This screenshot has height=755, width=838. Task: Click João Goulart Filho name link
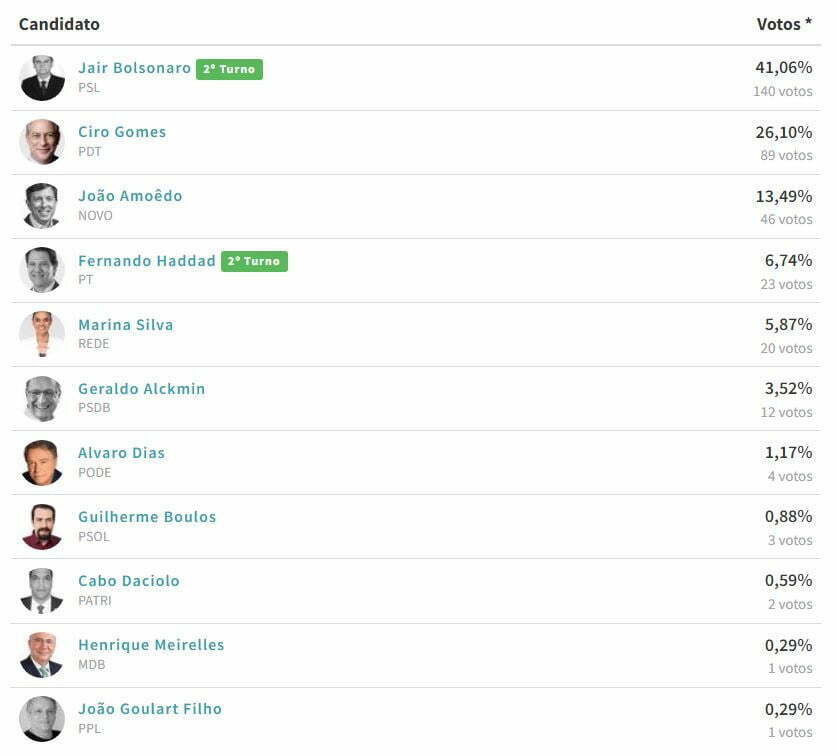tap(150, 709)
